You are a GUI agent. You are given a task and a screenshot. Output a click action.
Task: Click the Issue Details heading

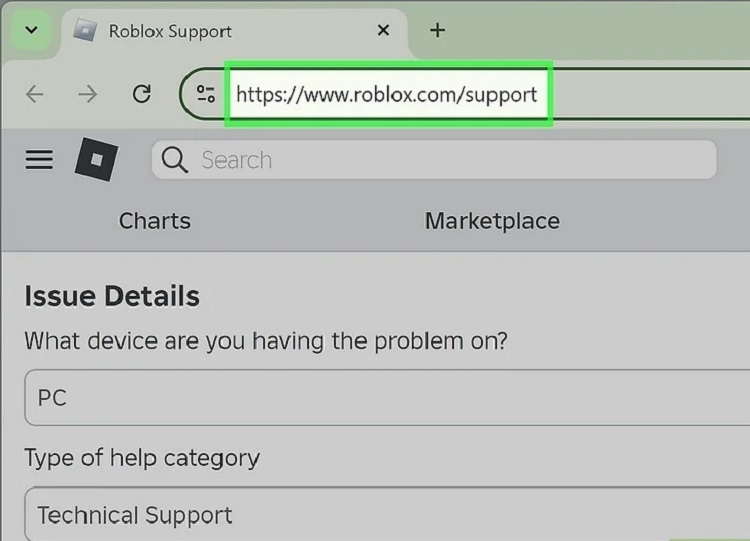[x=112, y=296]
